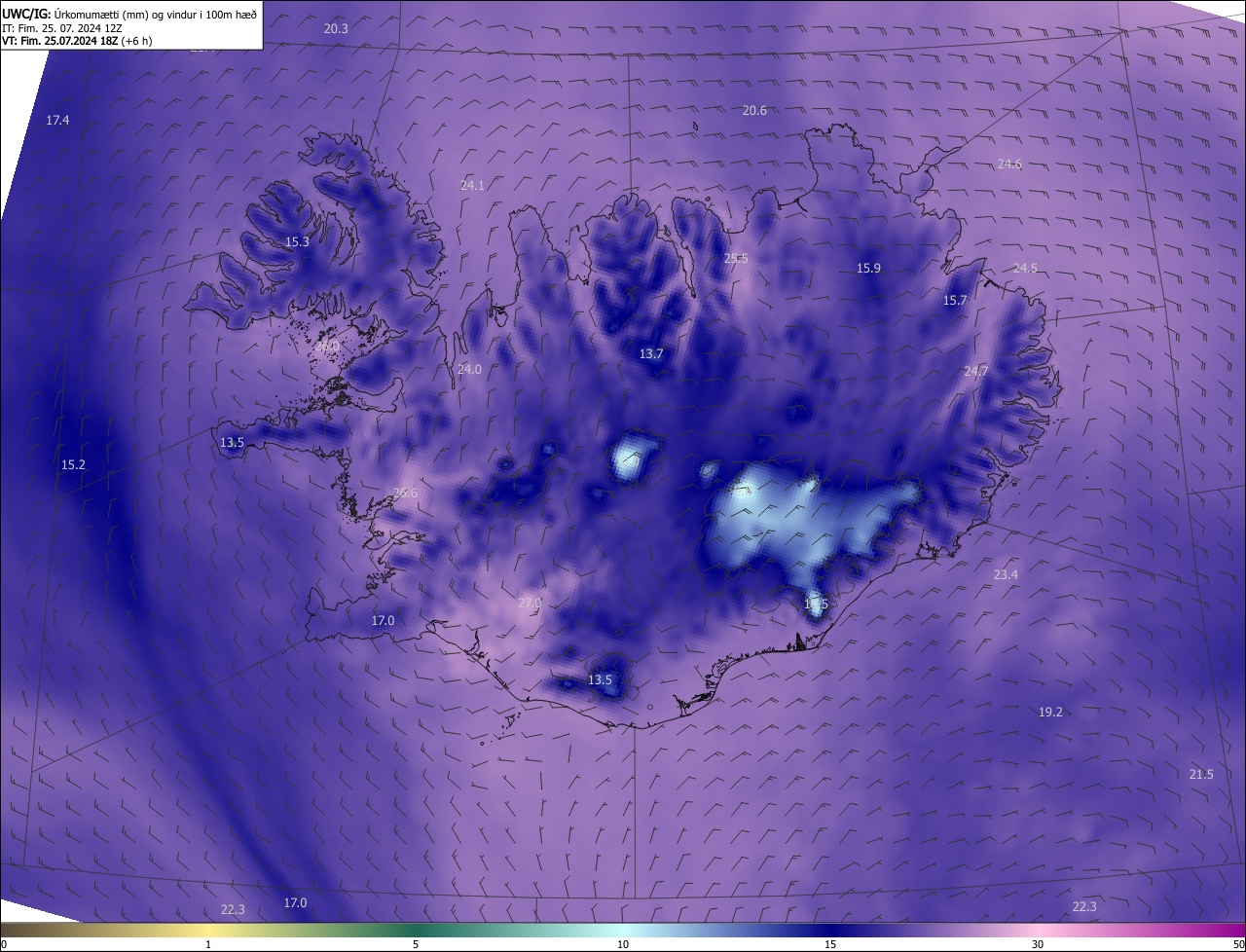Click the colorbar tick label 15
Viewport: 1246px width, 952px height.
[x=830, y=944]
